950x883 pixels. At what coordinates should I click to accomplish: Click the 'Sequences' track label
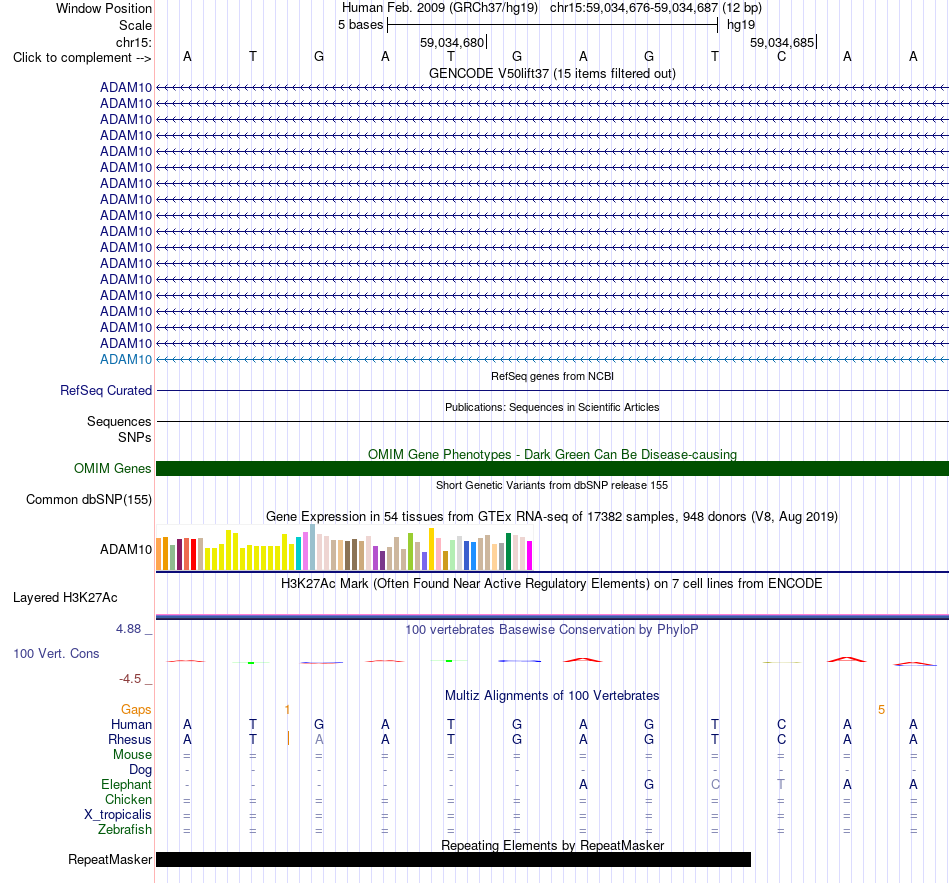(119, 421)
